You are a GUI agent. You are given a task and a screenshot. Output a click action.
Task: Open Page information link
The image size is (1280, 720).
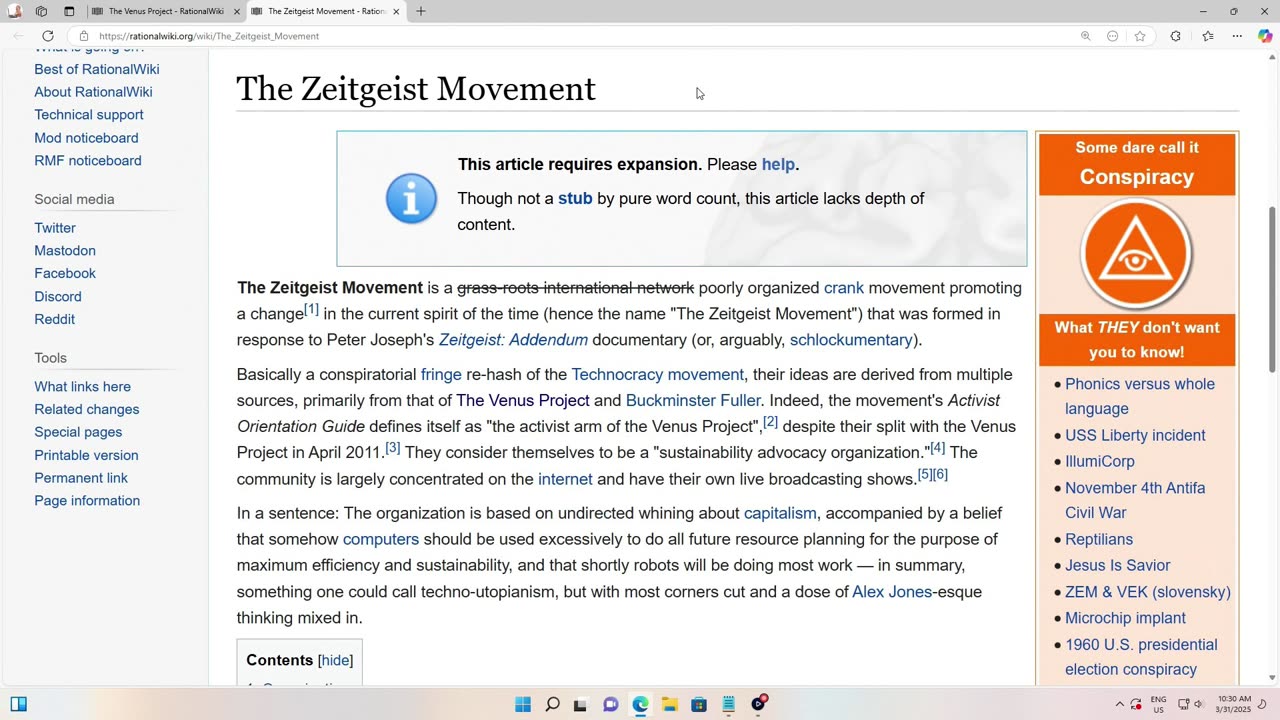point(87,501)
